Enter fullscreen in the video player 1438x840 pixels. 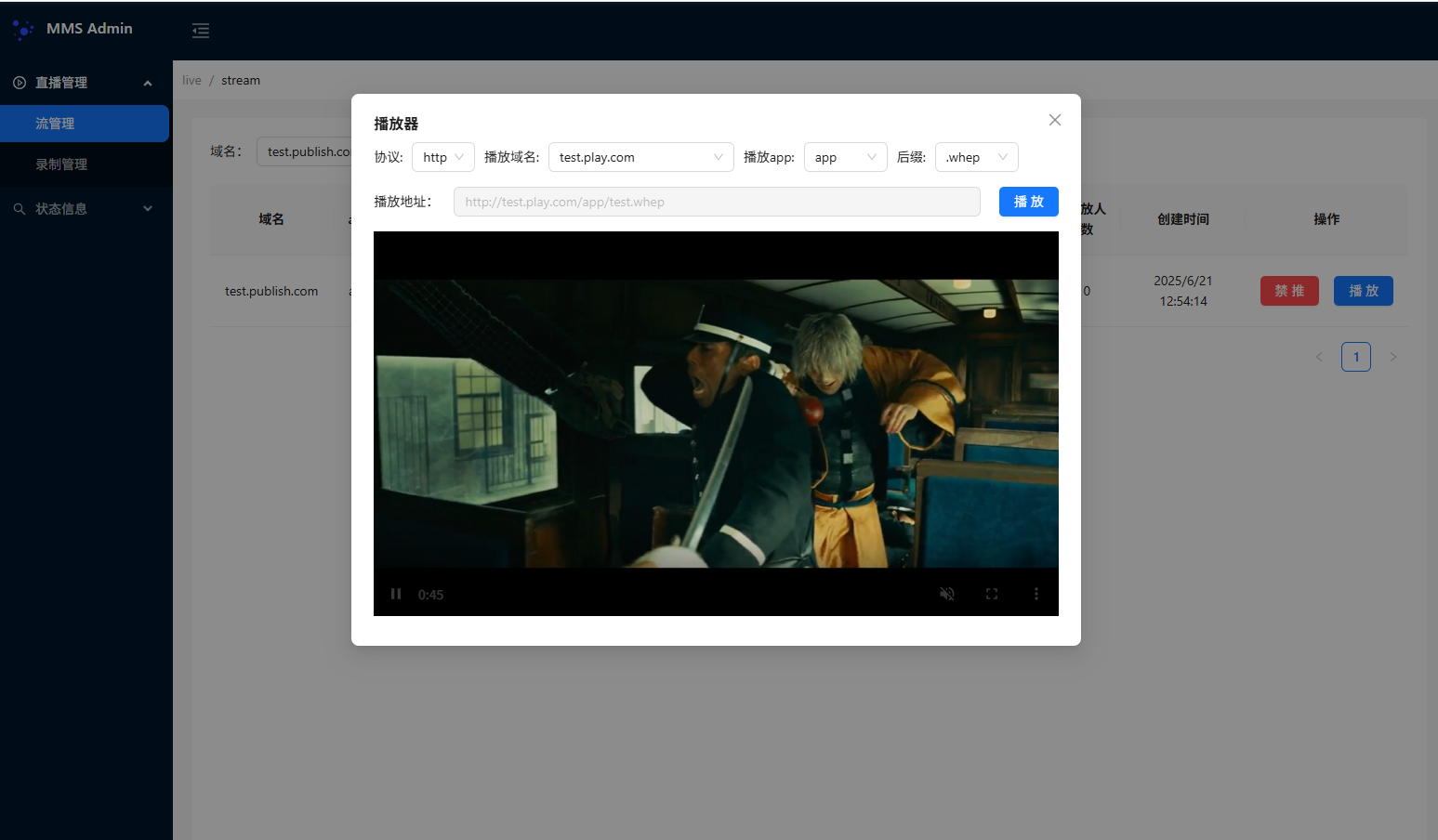coord(992,594)
